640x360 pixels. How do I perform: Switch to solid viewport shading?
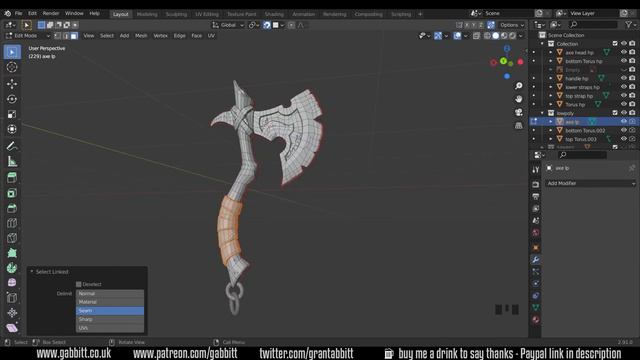(496, 36)
